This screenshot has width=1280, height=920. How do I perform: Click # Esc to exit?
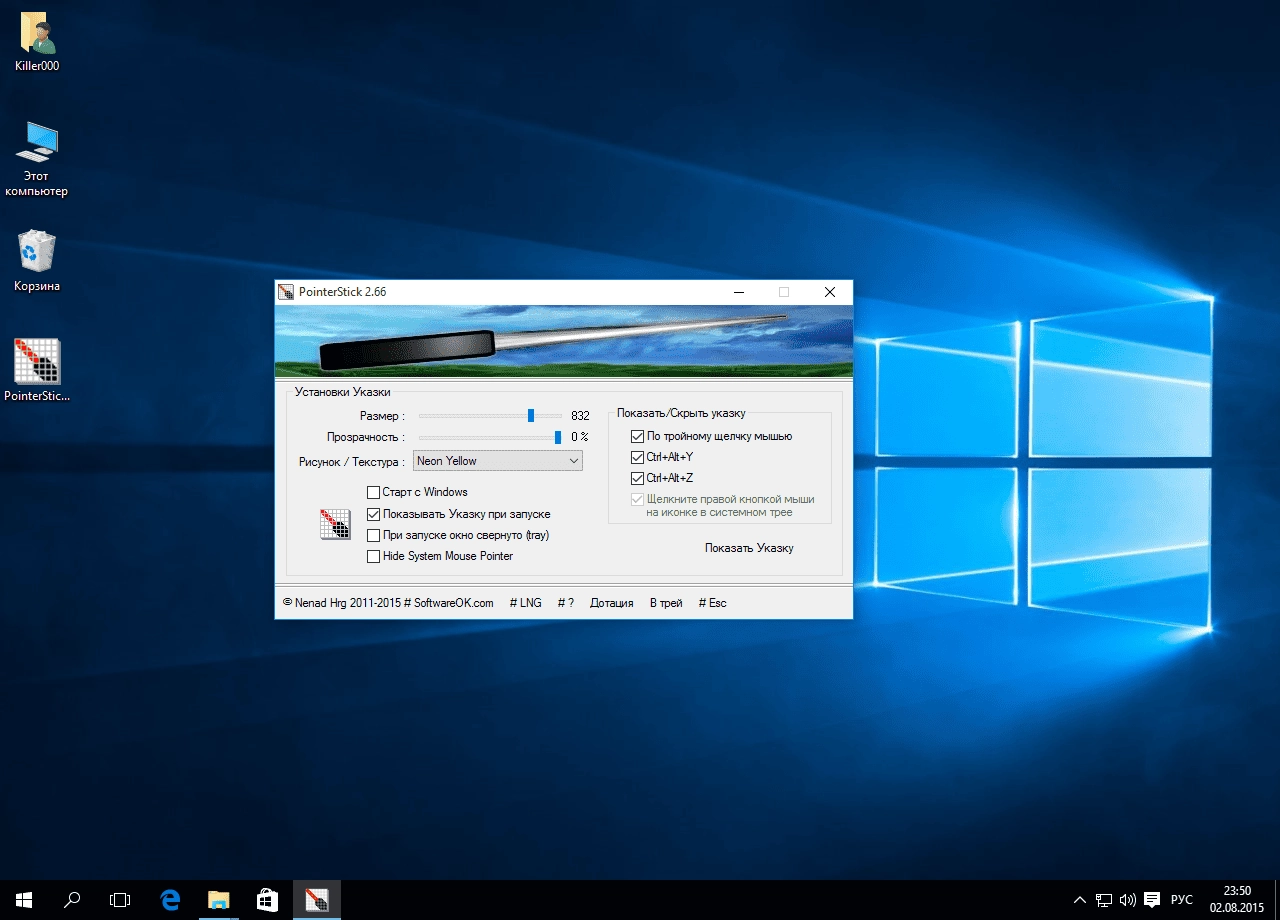point(712,603)
